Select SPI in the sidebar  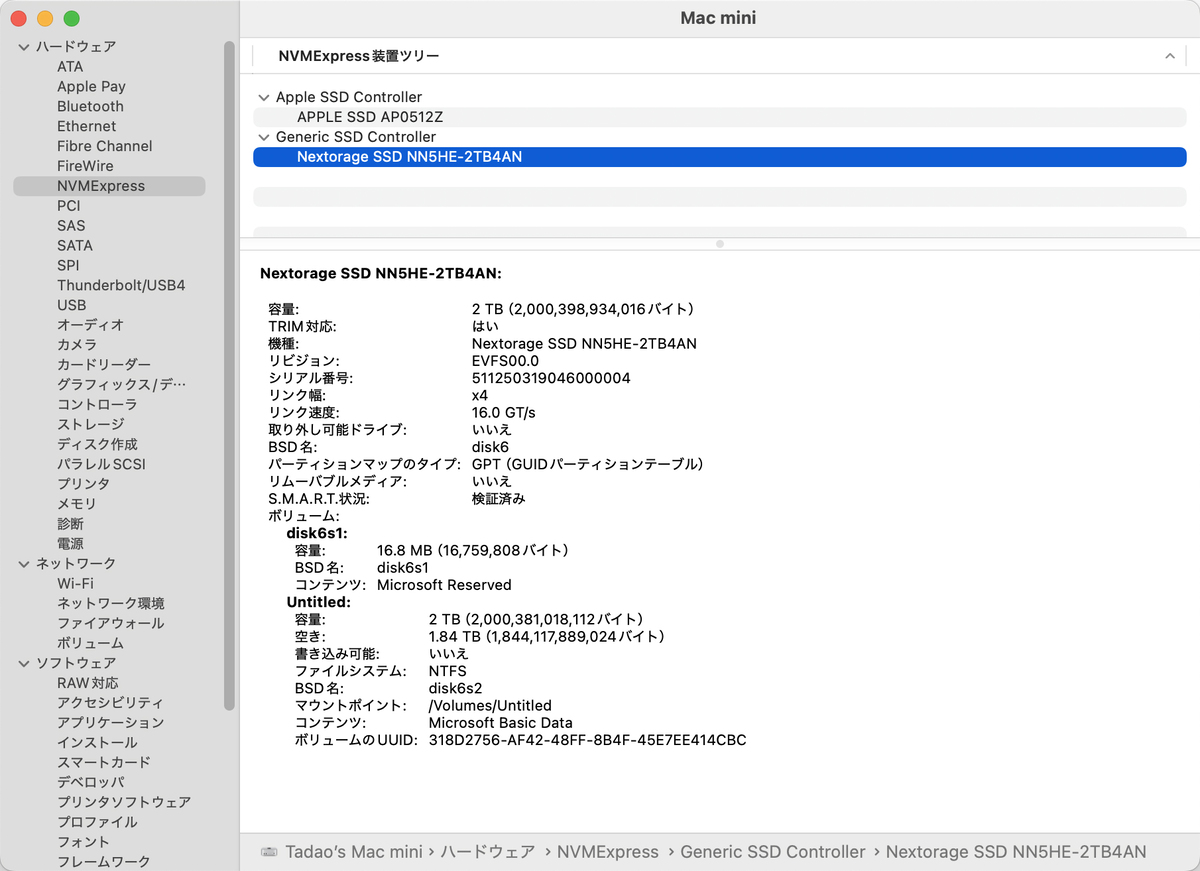click(x=68, y=266)
